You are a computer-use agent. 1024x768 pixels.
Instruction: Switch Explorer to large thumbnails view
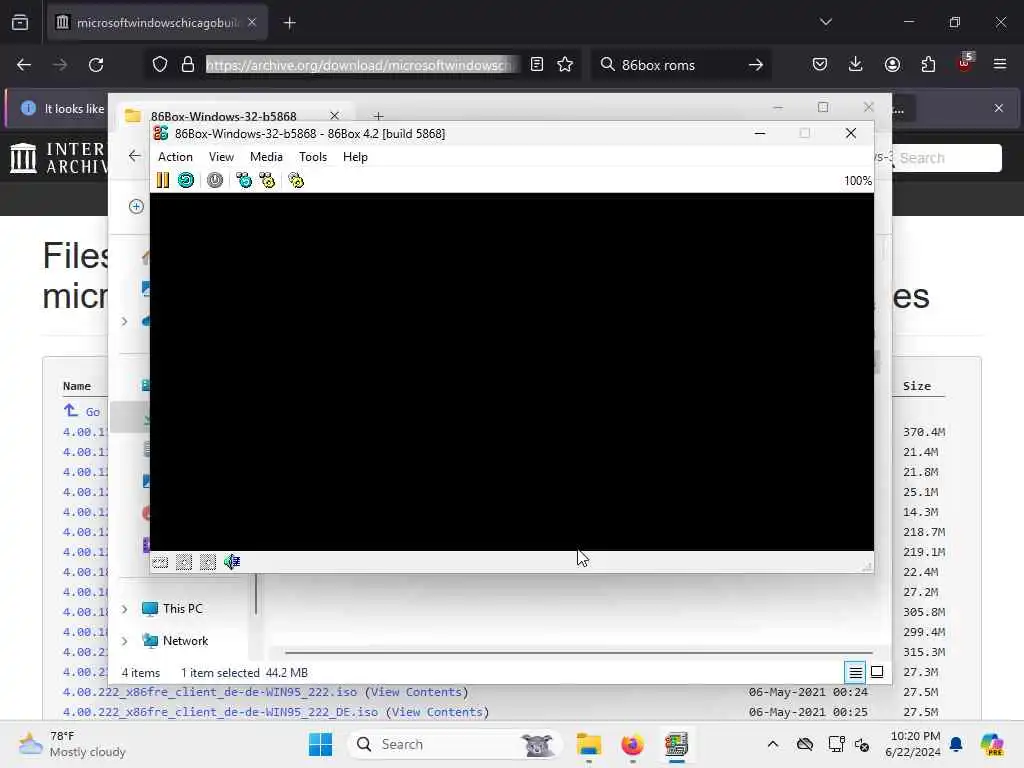(877, 672)
